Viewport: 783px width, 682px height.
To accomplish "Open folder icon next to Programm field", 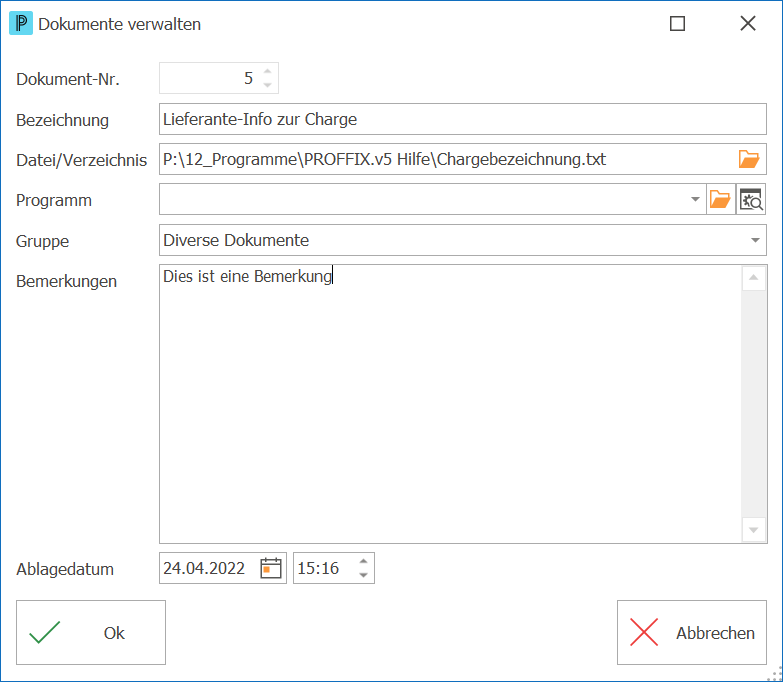I will (x=720, y=200).
